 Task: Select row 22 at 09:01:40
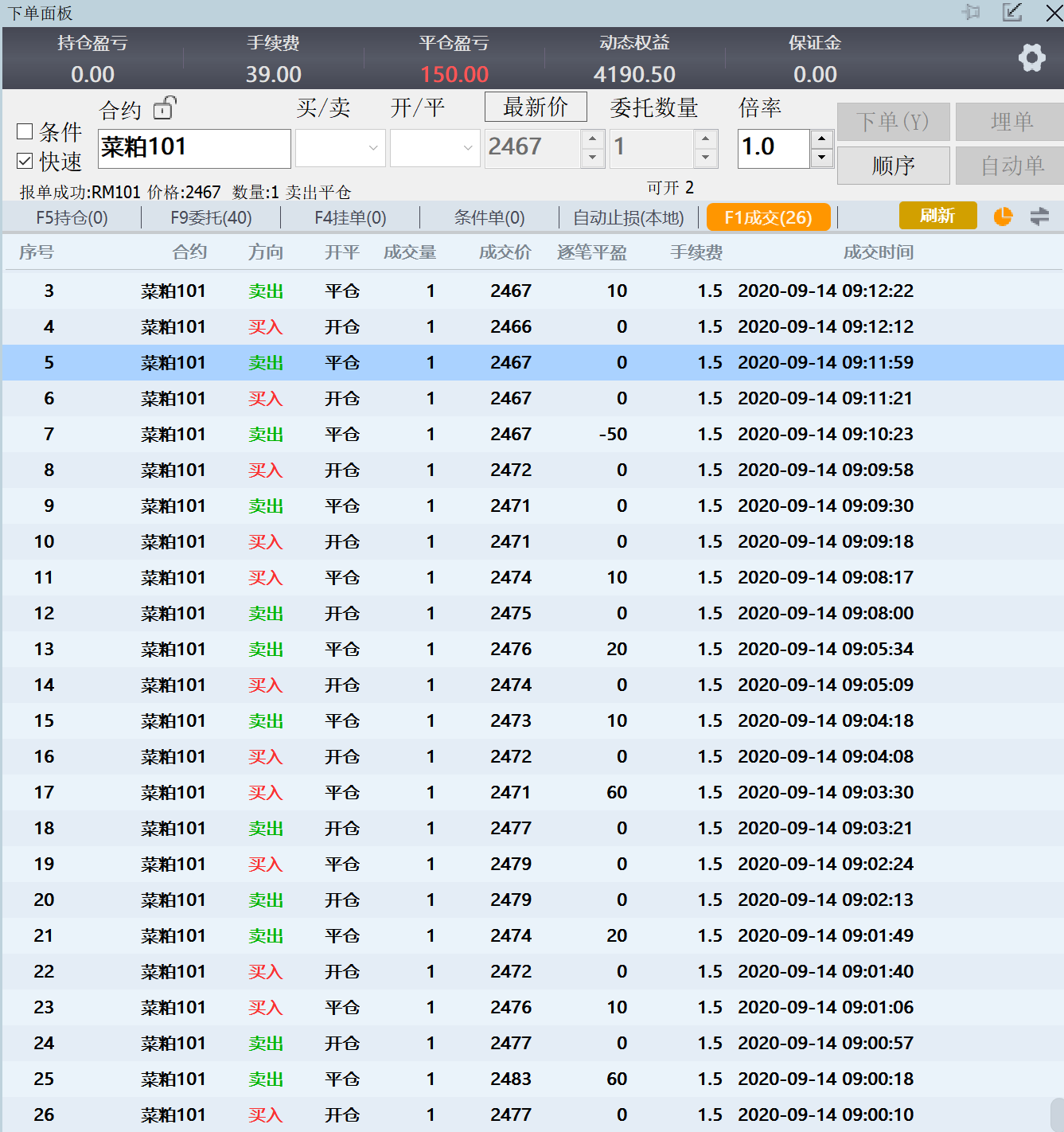[532, 971]
